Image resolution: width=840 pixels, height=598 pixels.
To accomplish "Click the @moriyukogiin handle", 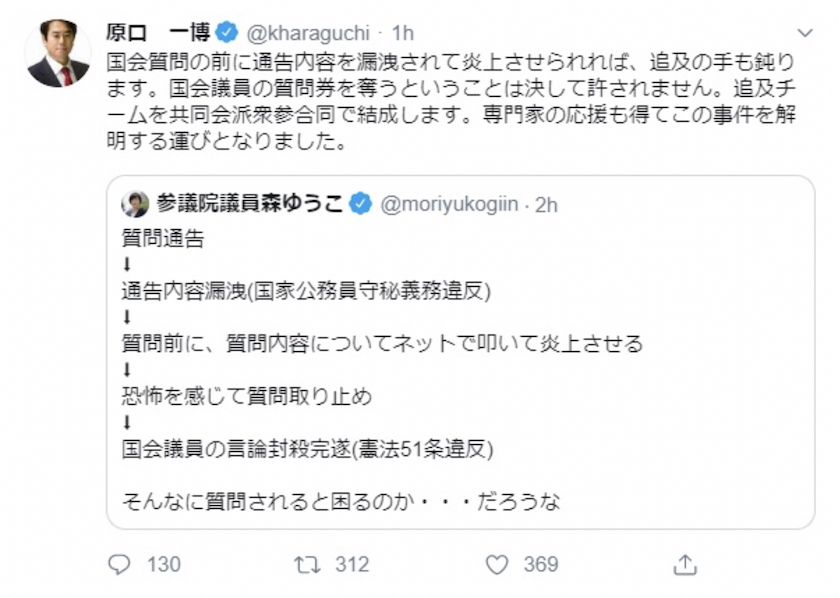I will 449,204.
